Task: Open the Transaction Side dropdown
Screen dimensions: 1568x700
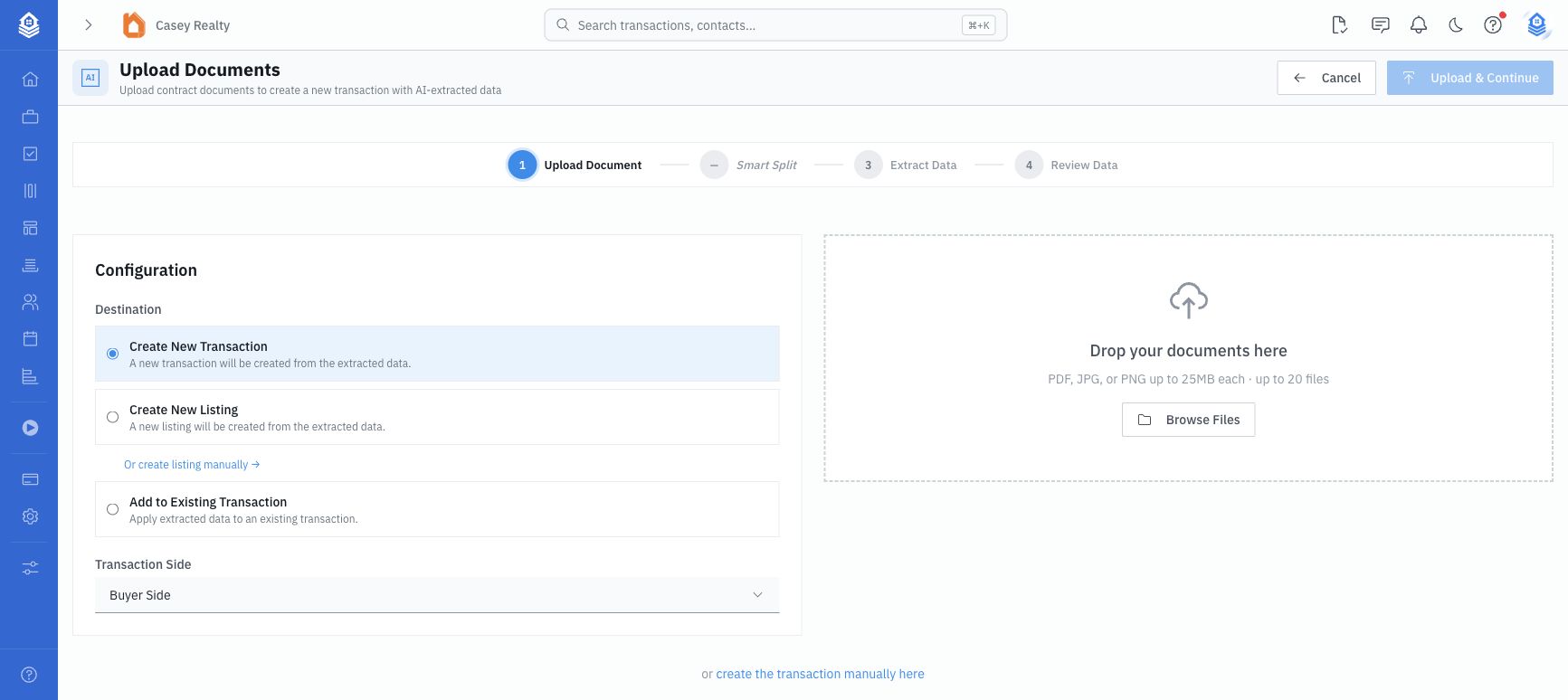Action: (x=437, y=595)
